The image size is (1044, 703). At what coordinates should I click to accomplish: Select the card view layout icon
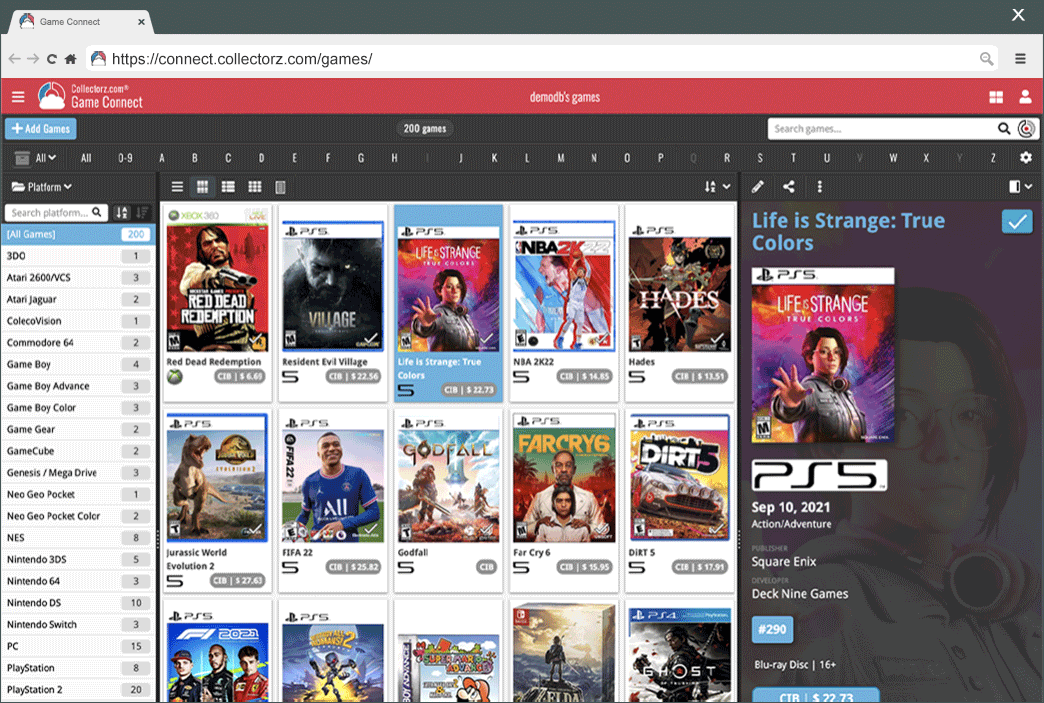[200, 187]
